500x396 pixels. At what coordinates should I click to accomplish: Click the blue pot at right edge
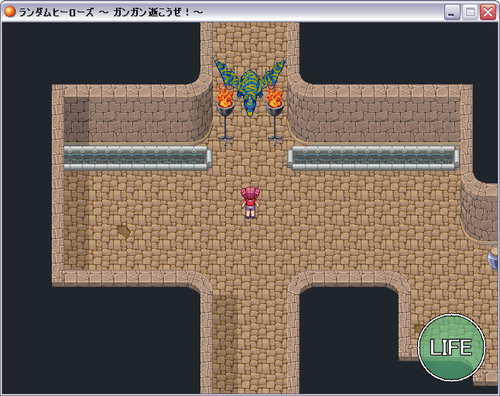click(493, 258)
